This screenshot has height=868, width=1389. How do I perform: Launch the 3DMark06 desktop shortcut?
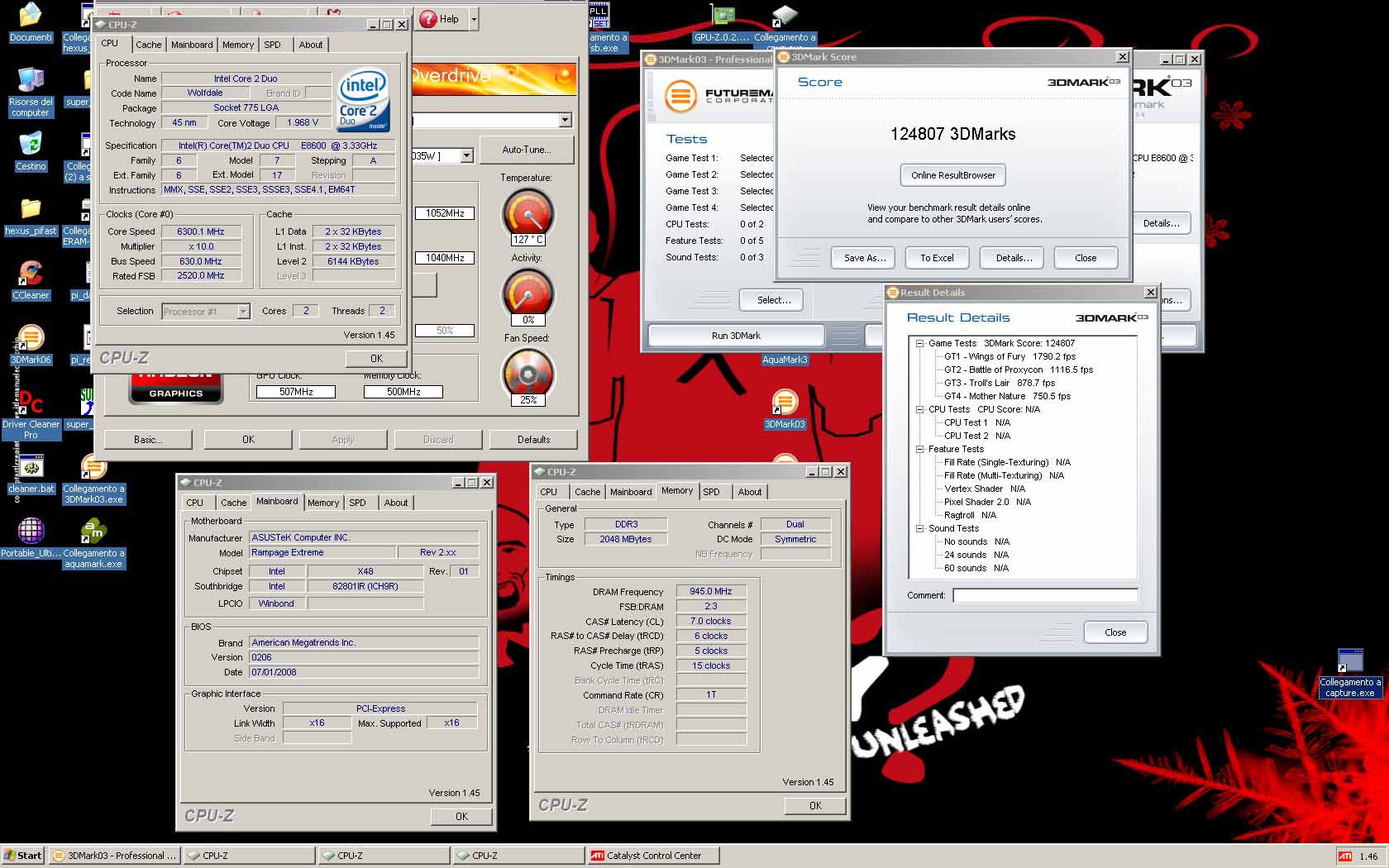click(x=31, y=337)
